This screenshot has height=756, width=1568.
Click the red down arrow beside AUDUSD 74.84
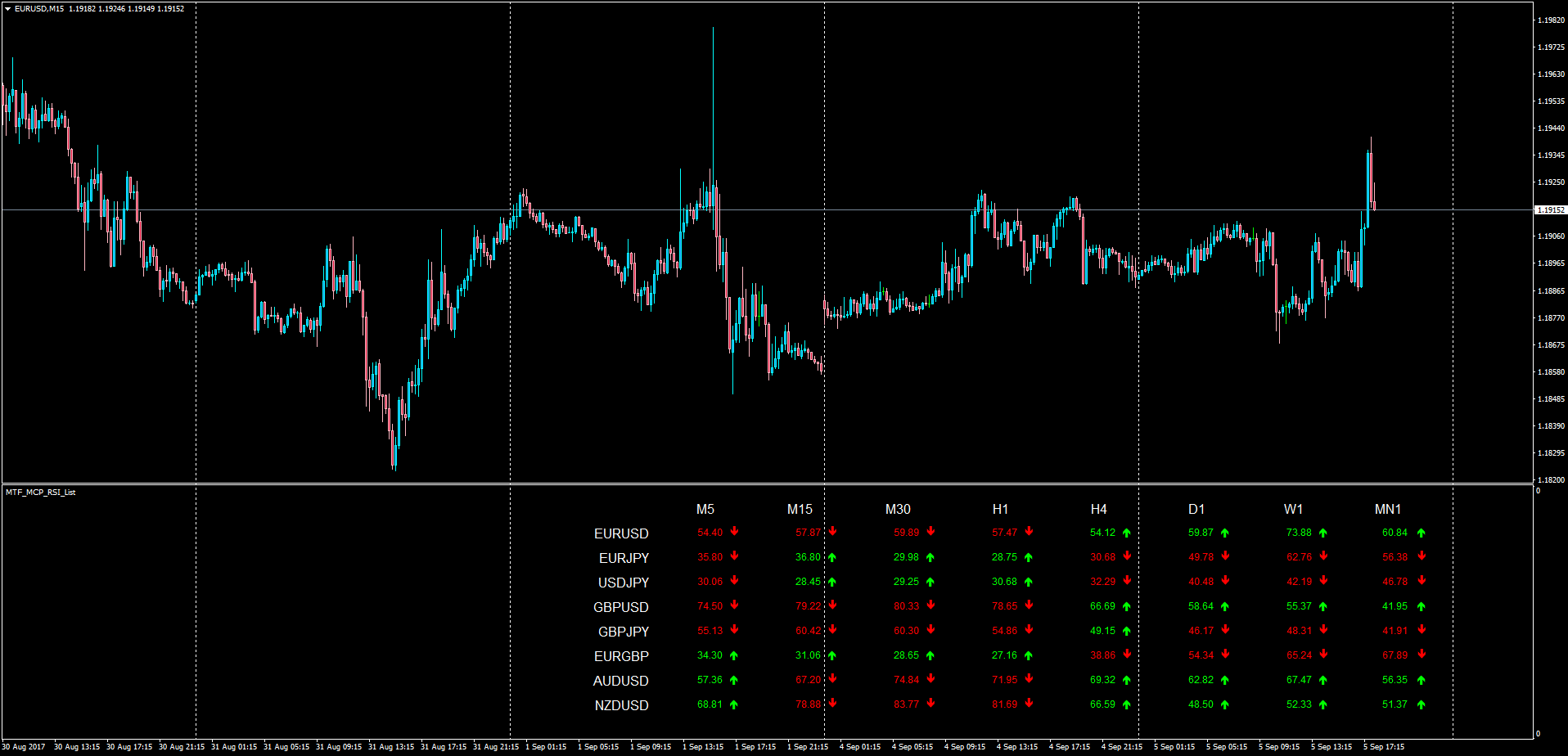(930, 678)
